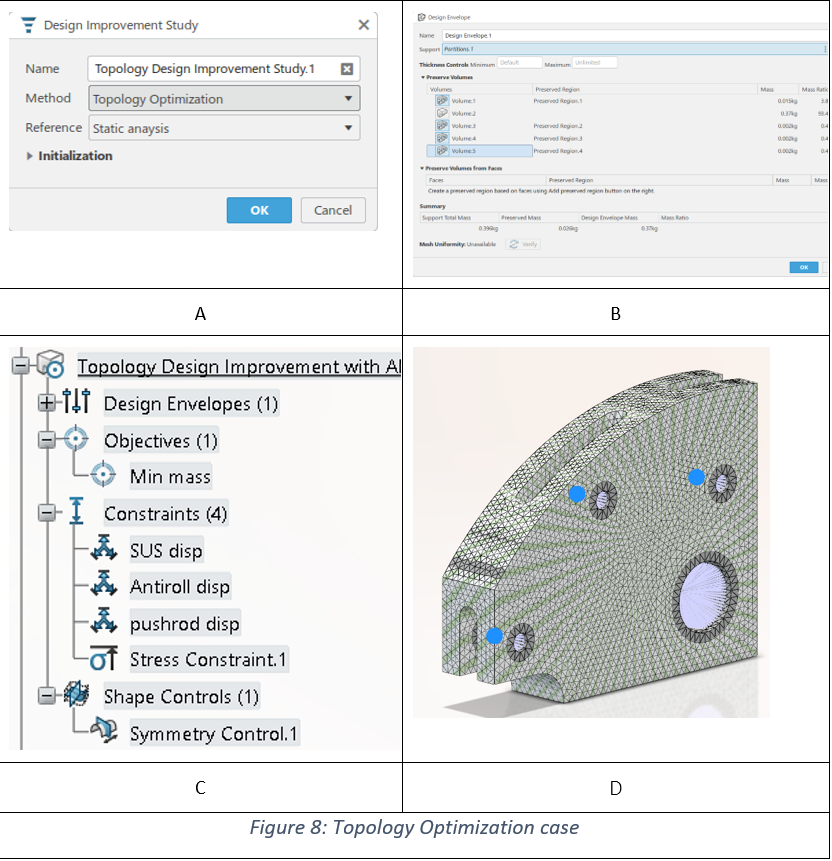Select the Stress Constraint.1 sigma icon
The image size is (832, 861).
[104, 658]
